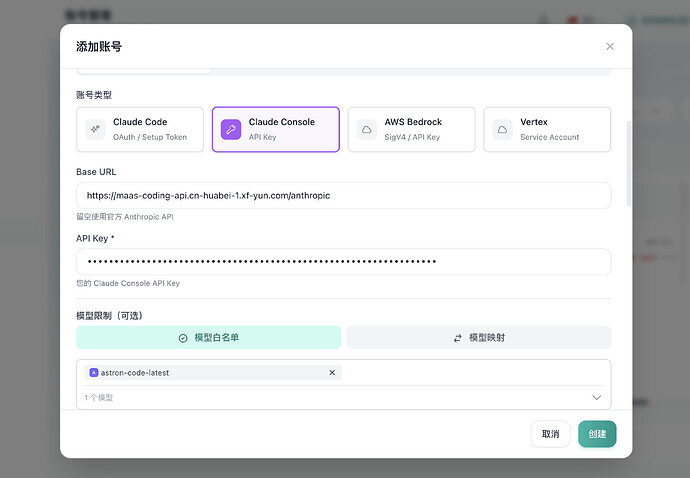Click the purple key icon on Claude Console
The height and width of the screenshot is (478, 690).
[x=231, y=129]
